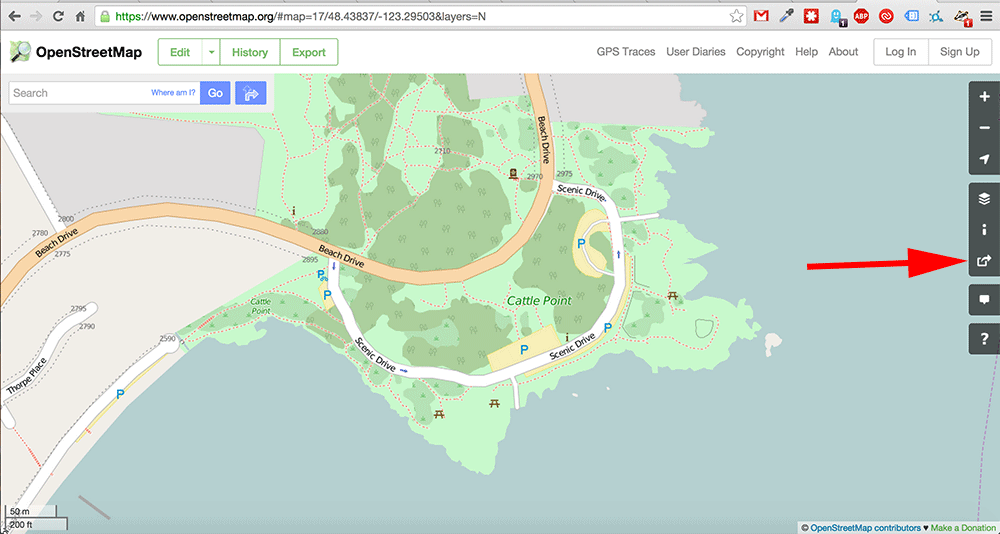Open the OpenStreetMap contributors link
This screenshot has height=534, width=1000.
(865, 528)
